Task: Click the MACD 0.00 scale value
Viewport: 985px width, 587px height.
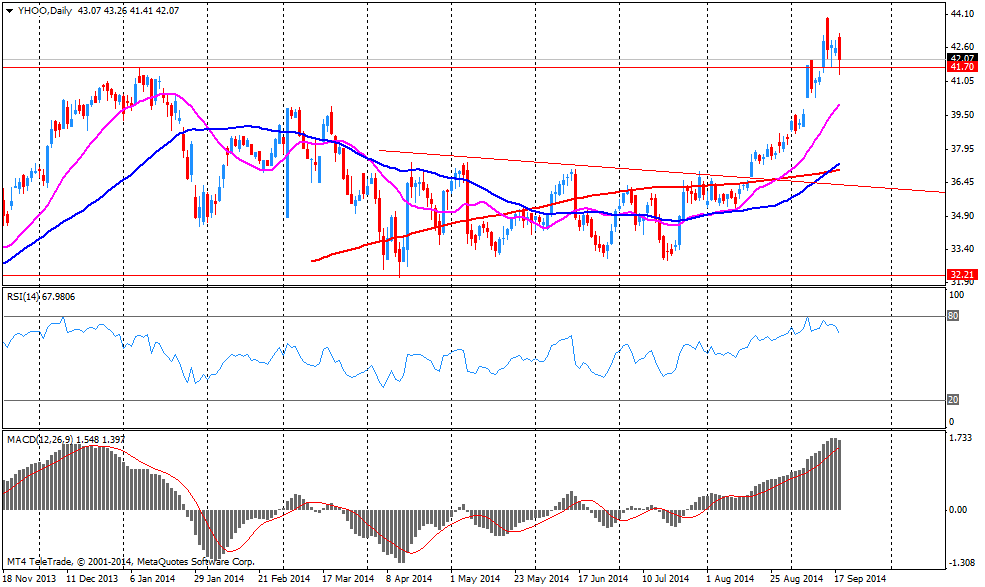Action: pos(958,510)
